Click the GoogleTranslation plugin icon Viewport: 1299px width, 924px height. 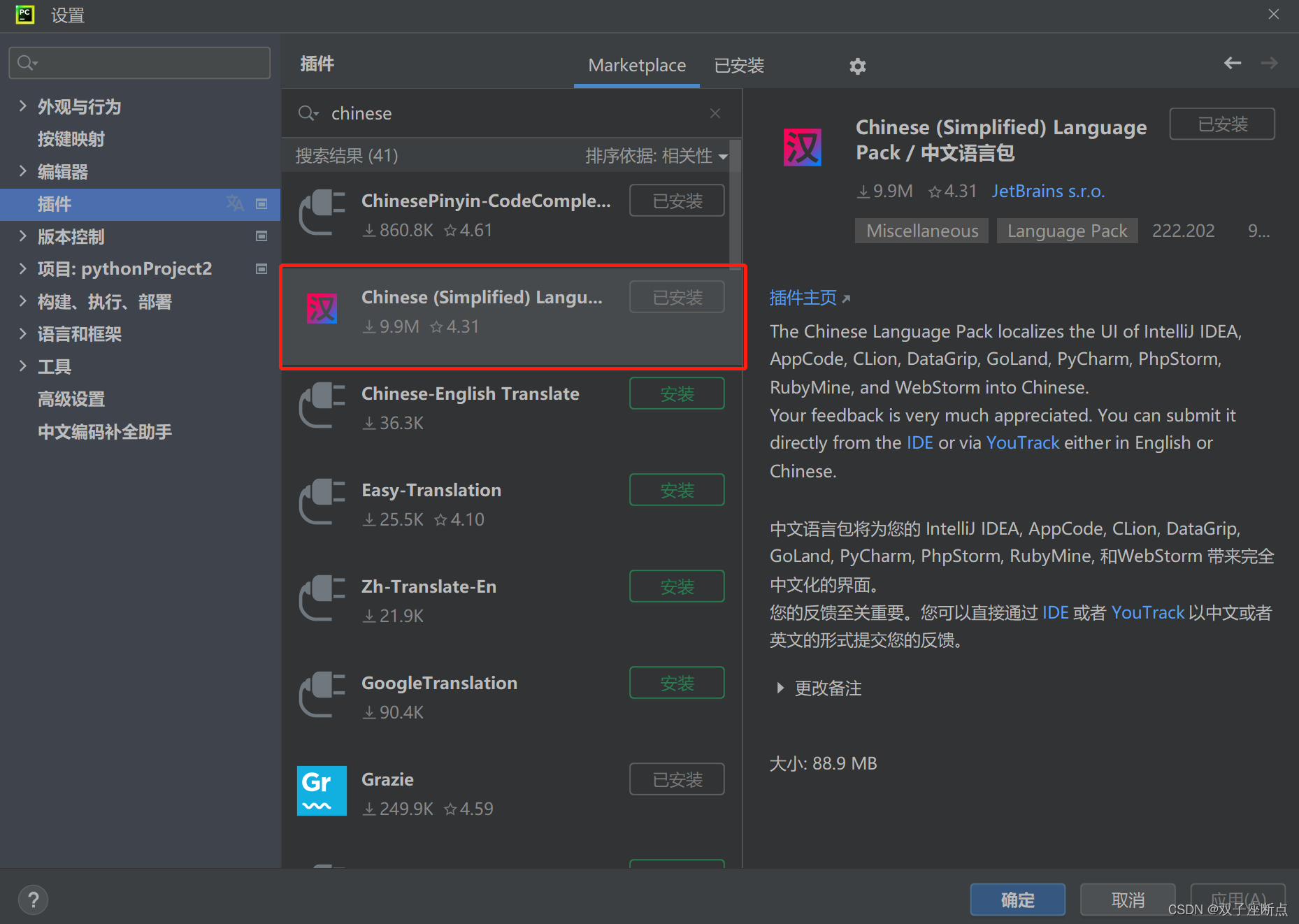coord(322,695)
